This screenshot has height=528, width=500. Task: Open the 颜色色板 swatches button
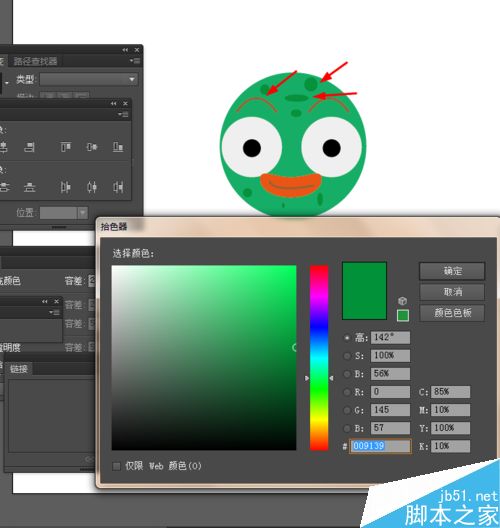pyautogui.click(x=452, y=313)
